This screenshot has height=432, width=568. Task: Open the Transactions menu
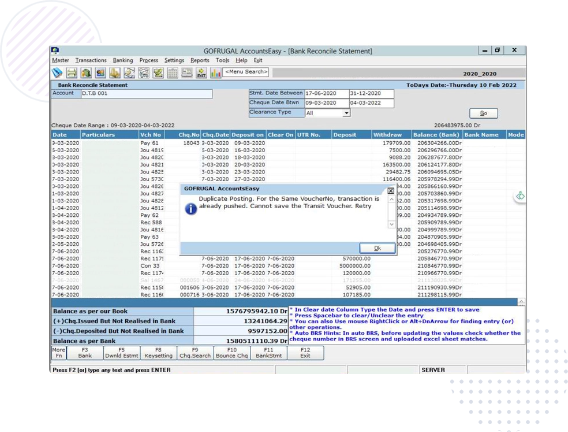(x=91, y=60)
